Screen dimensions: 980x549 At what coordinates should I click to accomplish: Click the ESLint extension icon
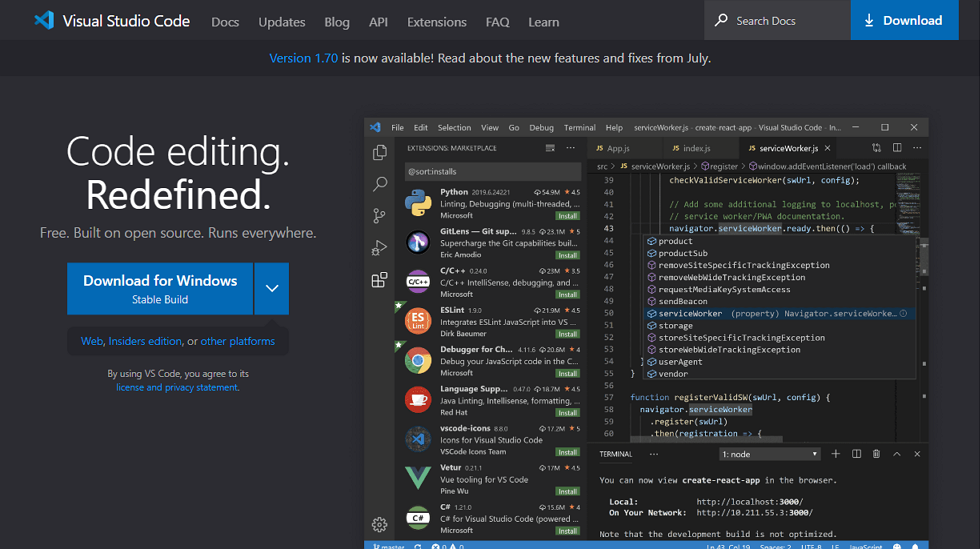(418, 321)
